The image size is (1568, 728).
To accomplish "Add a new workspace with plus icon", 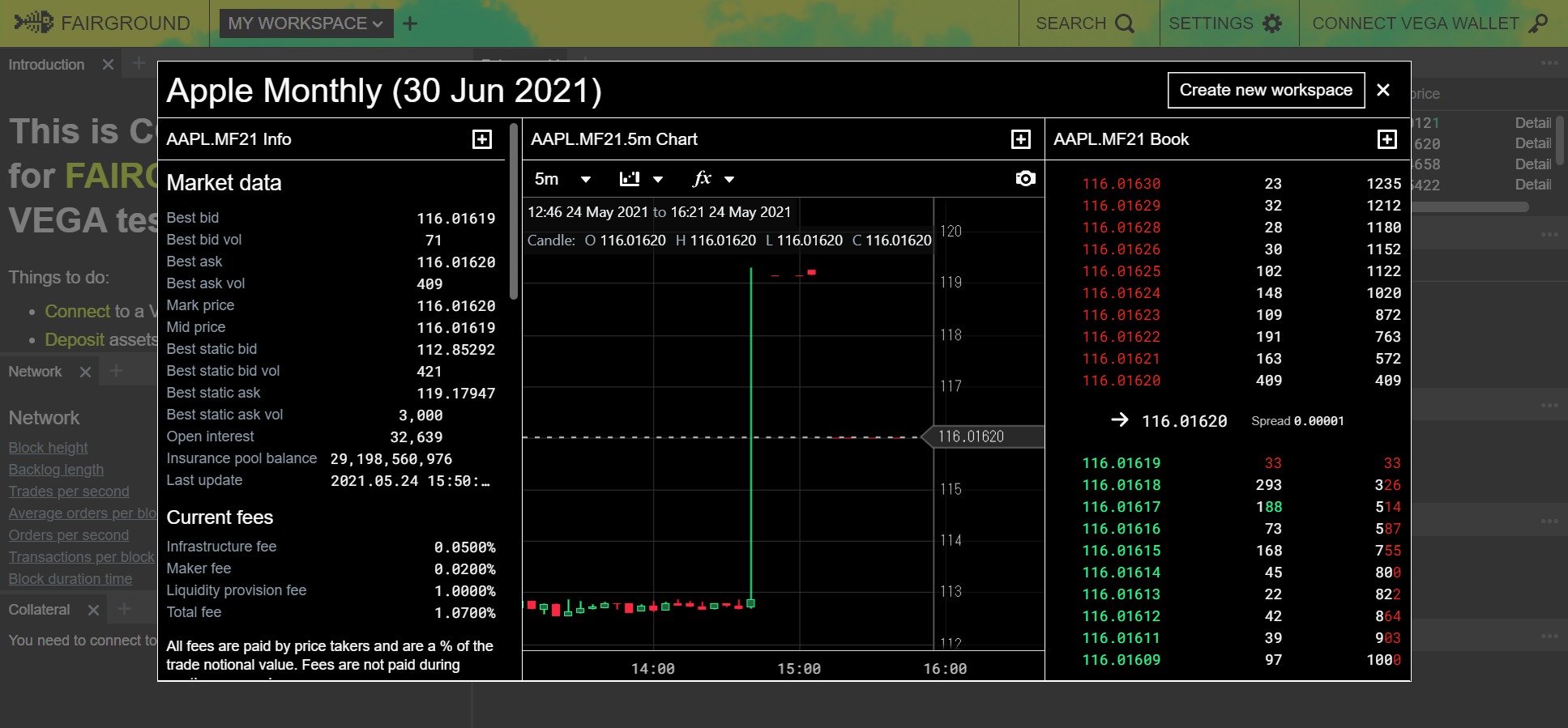I will [410, 23].
